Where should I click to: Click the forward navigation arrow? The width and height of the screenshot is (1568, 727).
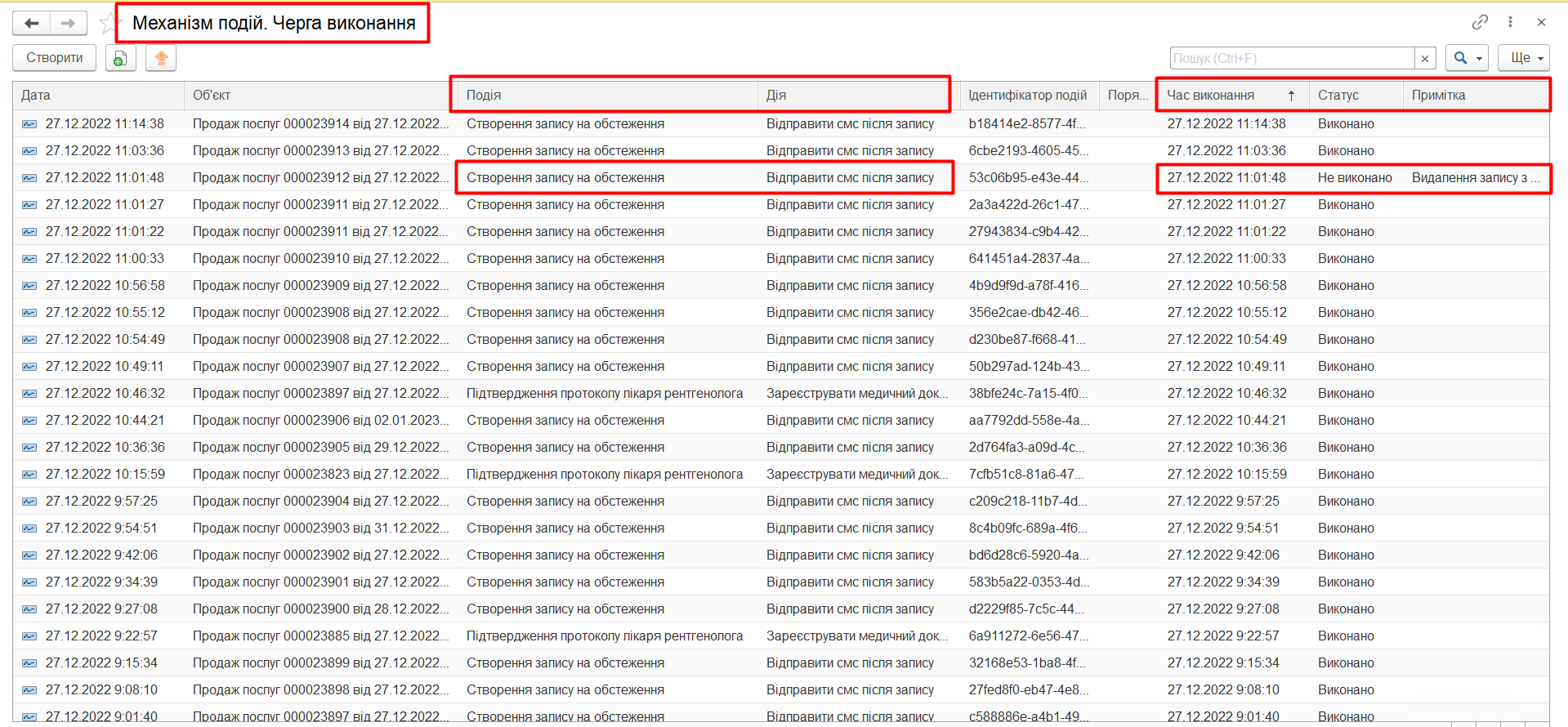coord(69,23)
